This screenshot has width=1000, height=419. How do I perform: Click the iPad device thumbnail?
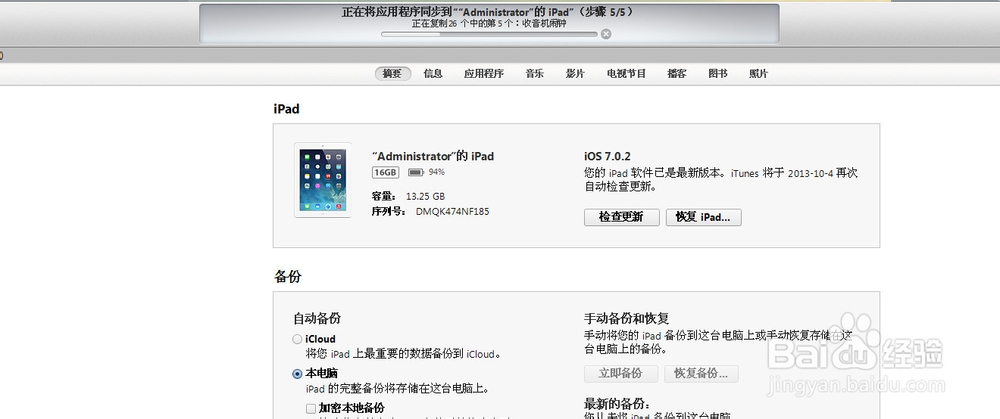[323, 180]
